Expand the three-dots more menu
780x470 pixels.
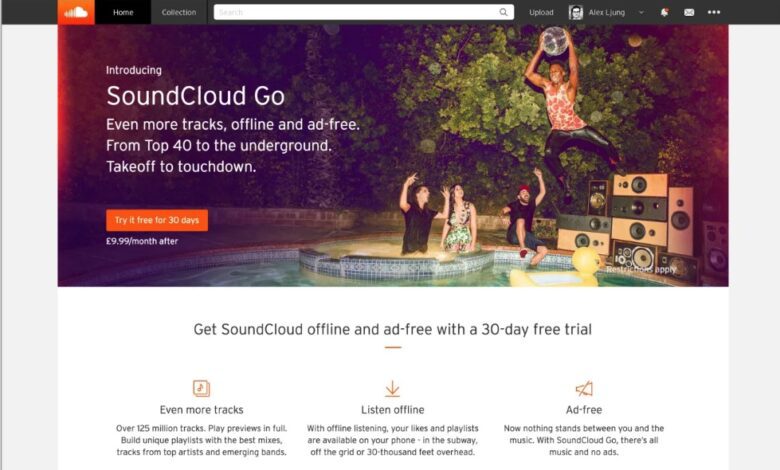click(714, 12)
